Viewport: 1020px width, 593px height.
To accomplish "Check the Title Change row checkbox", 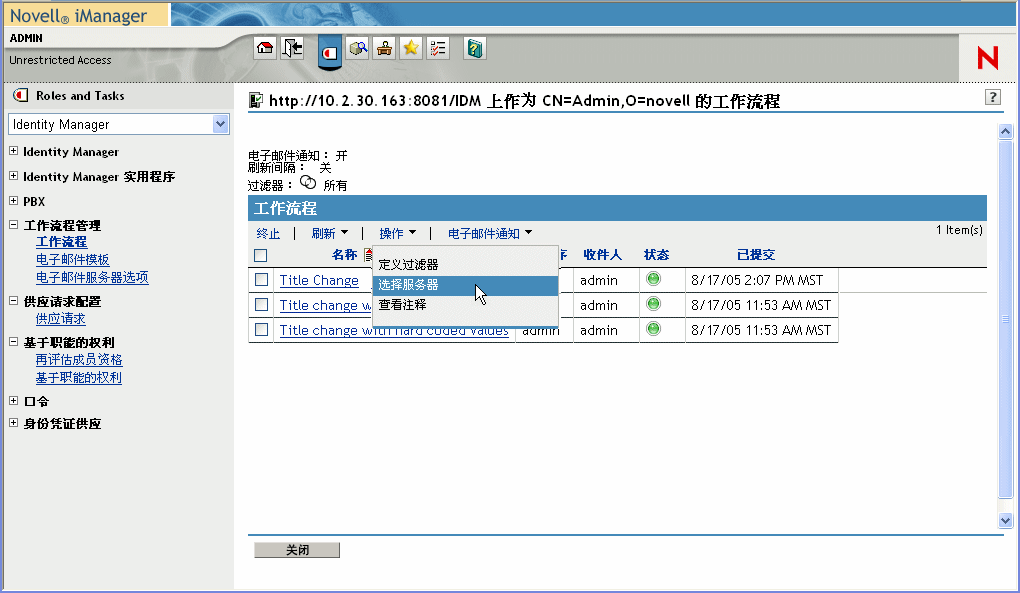I will coord(261,280).
